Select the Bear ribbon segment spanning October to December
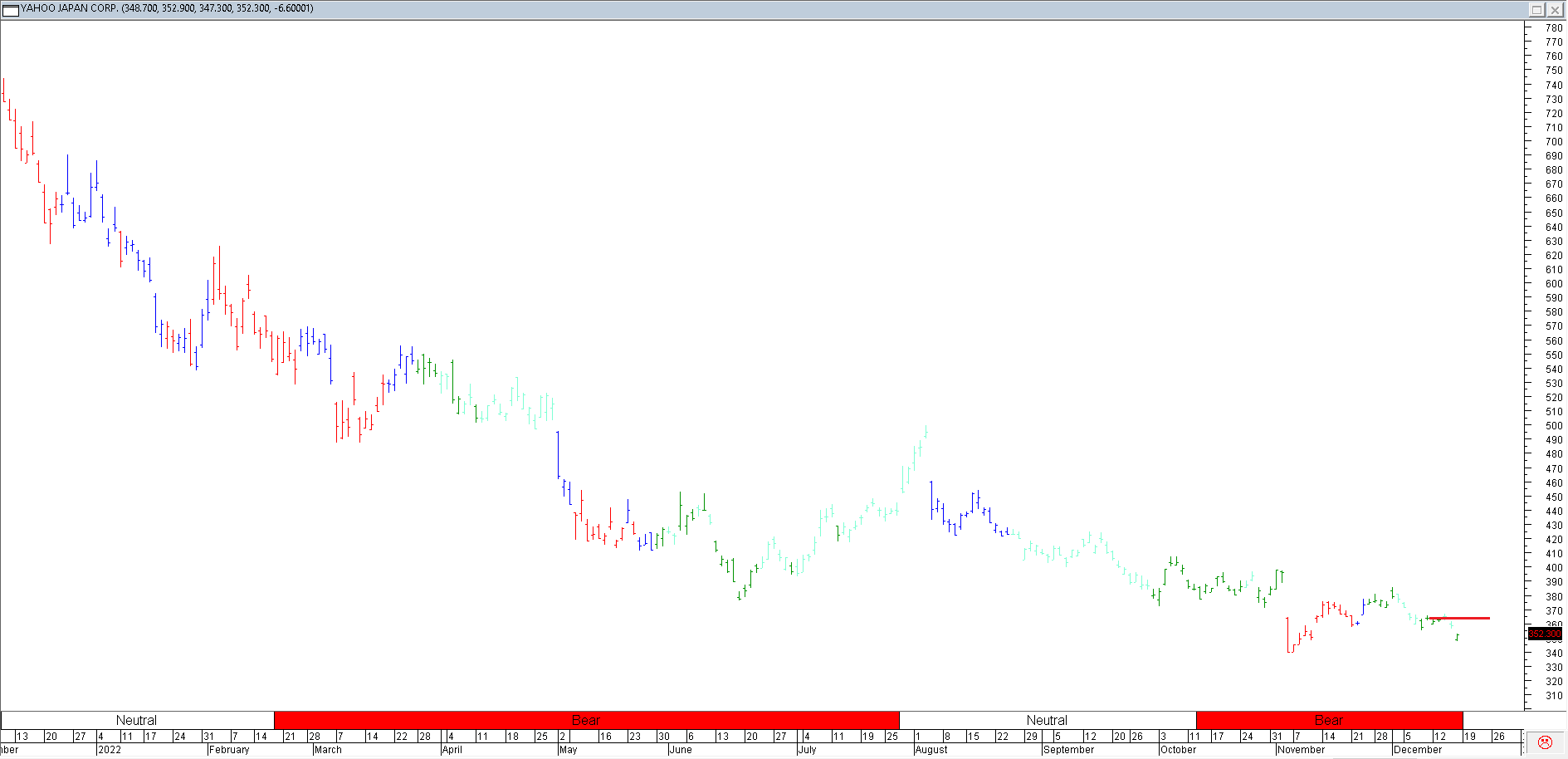Image resolution: width=1568 pixels, height=759 pixels. 1329,720
